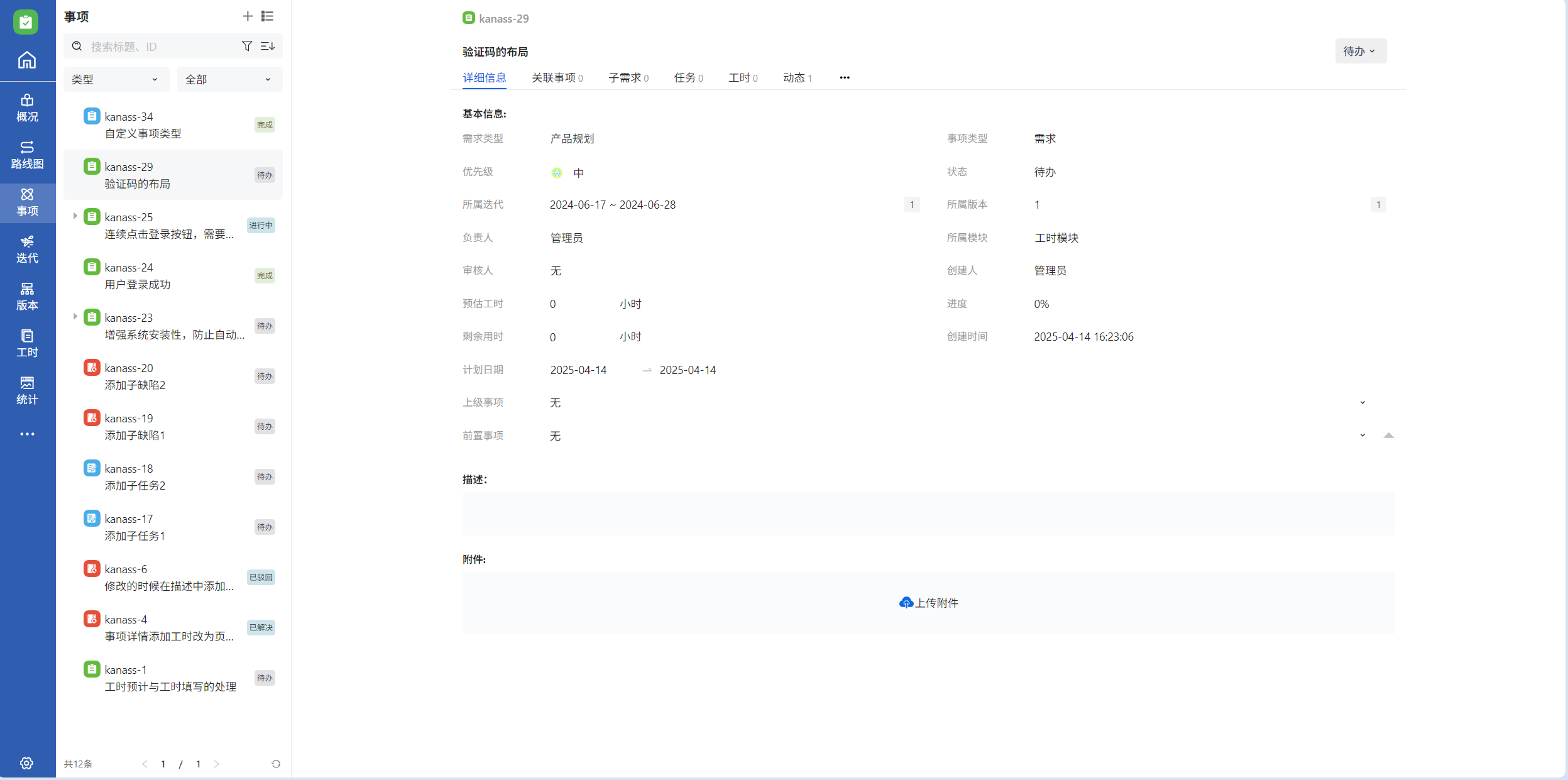Go to the 迭代 iteration sidebar section
This screenshot has width=1568, height=780.
pyautogui.click(x=27, y=249)
